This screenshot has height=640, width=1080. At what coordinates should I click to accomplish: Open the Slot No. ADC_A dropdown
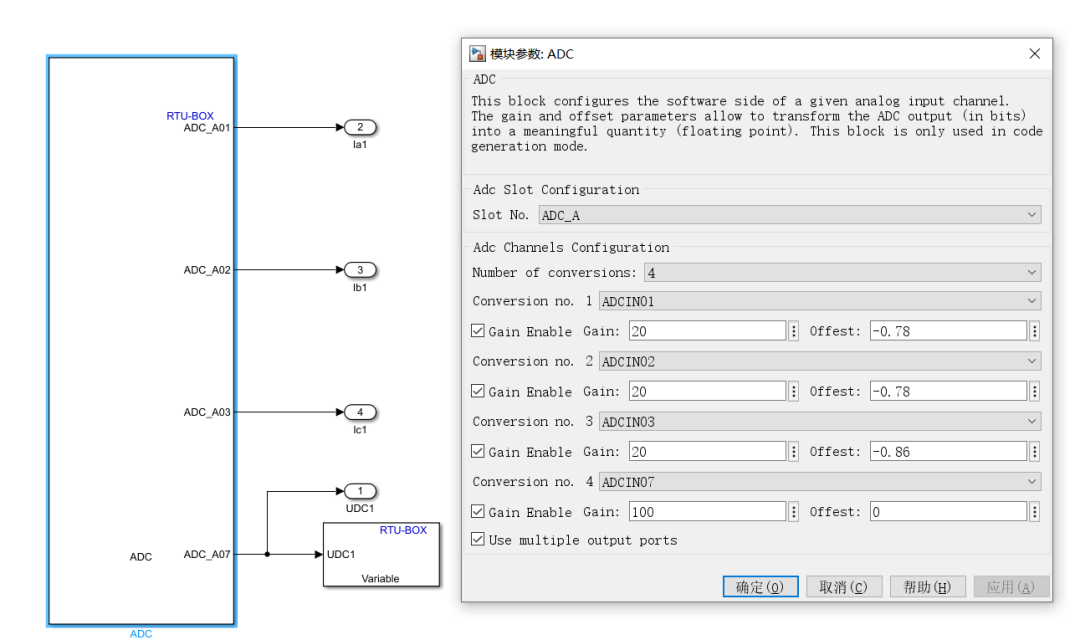789,215
